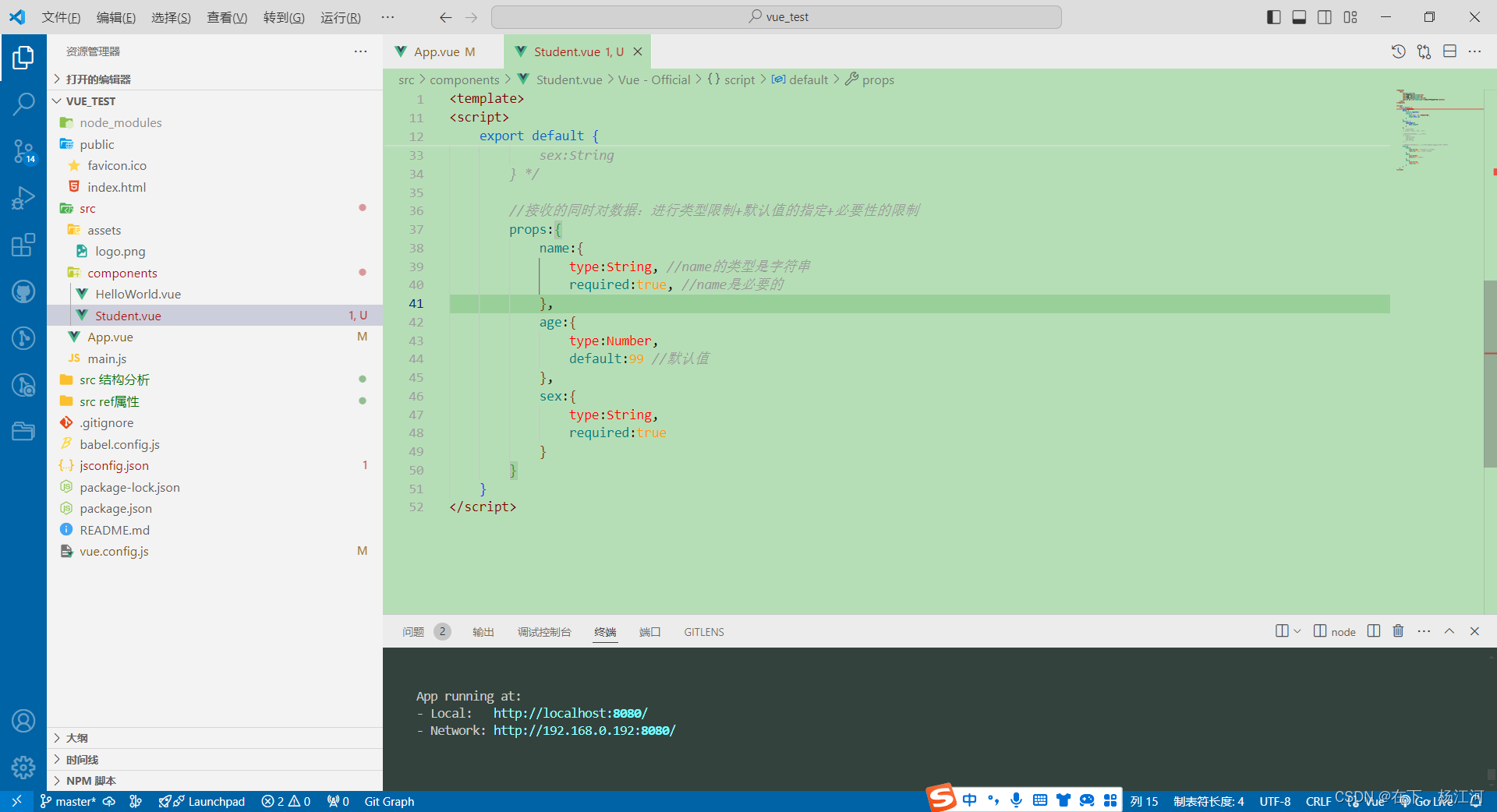Click the editor vertical scrollbar thumb
Viewport: 1497px width, 812px height.
tap(1490, 373)
